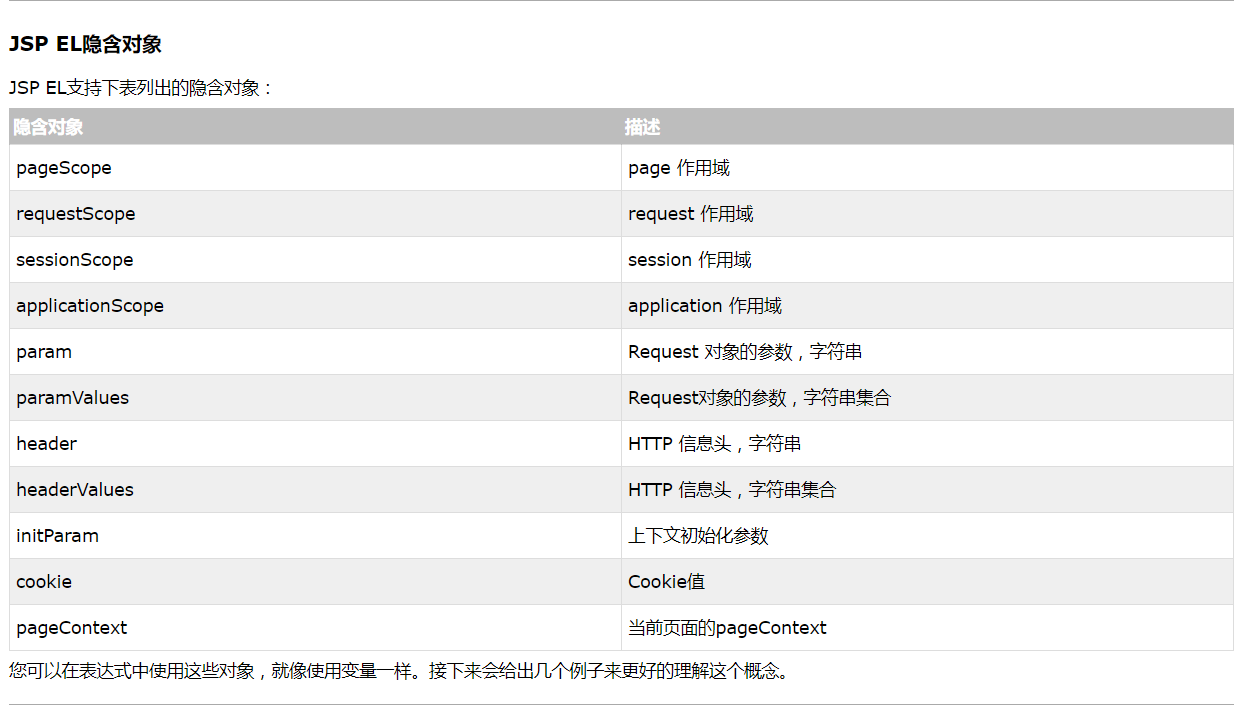The height and width of the screenshot is (707, 1254).
Task: Select the header table cell
Action: [47, 444]
